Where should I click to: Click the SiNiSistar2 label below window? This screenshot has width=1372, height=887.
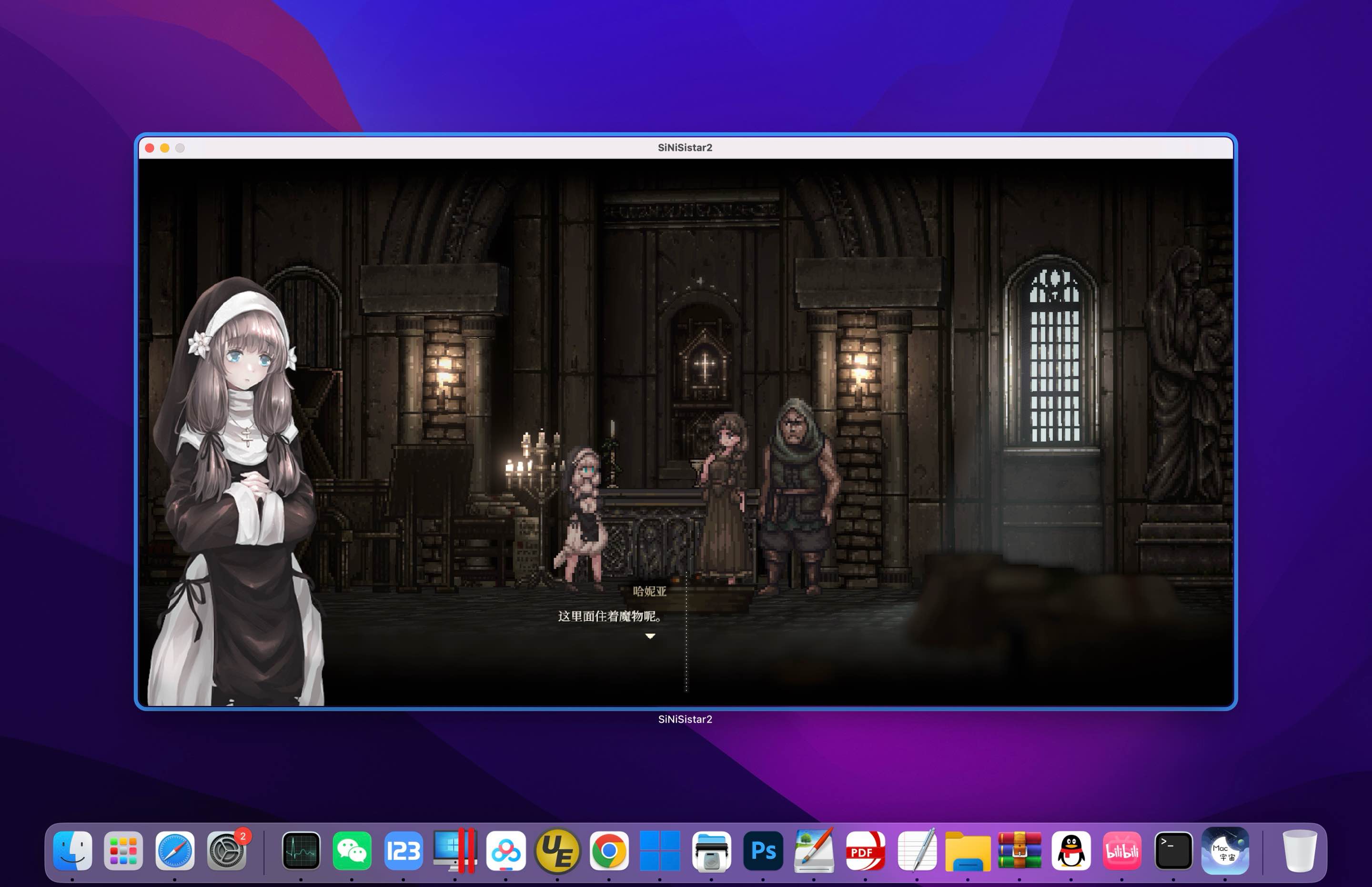click(685, 719)
